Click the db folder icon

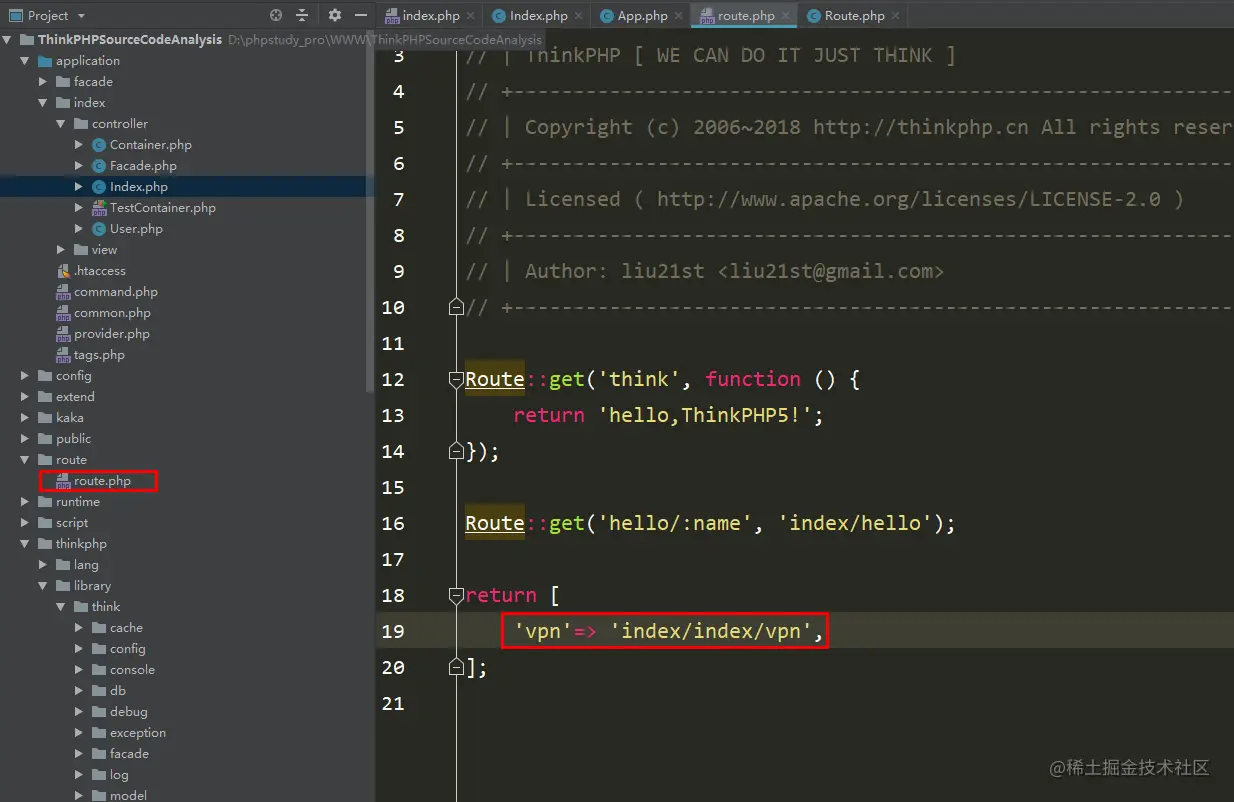[x=99, y=691]
